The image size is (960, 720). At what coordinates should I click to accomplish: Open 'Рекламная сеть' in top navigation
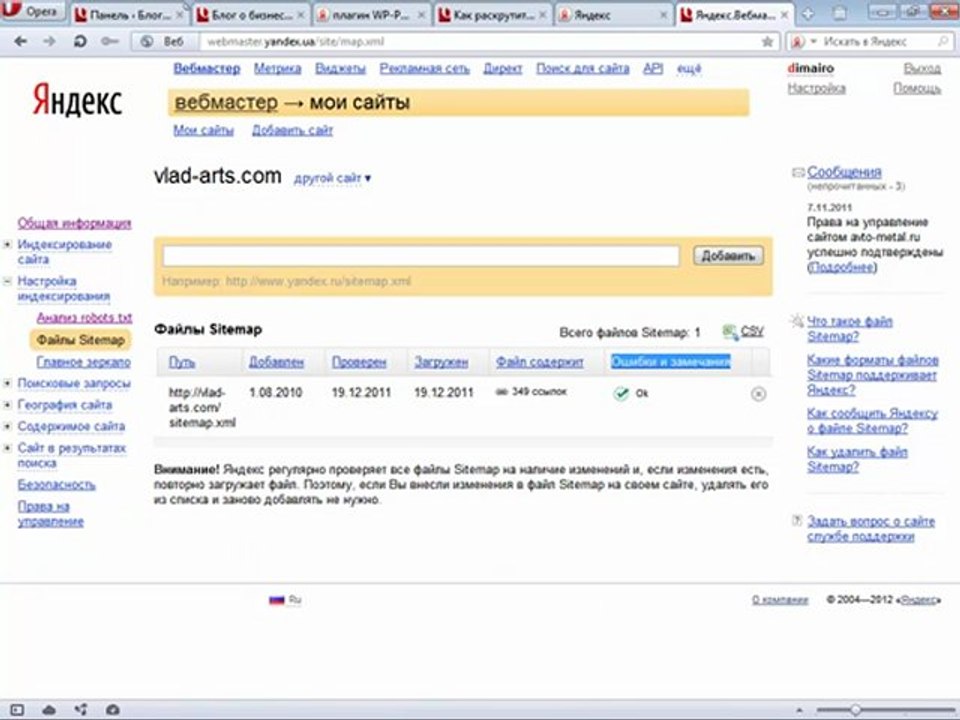[x=424, y=69]
